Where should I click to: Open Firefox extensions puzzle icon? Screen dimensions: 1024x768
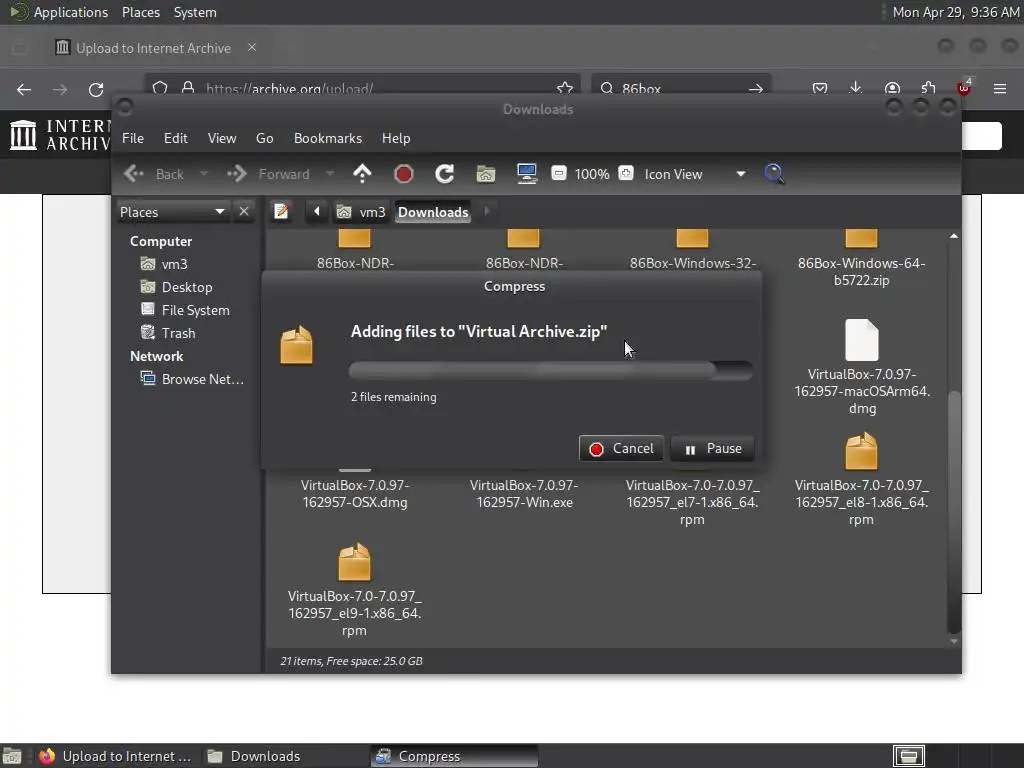point(928,89)
